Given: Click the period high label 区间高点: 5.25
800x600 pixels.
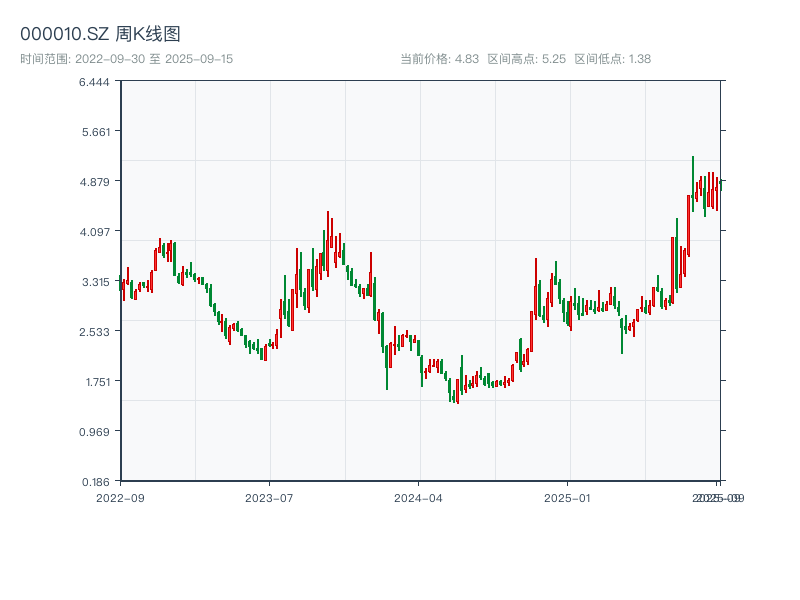Looking at the screenshot, I should point(527,59).
